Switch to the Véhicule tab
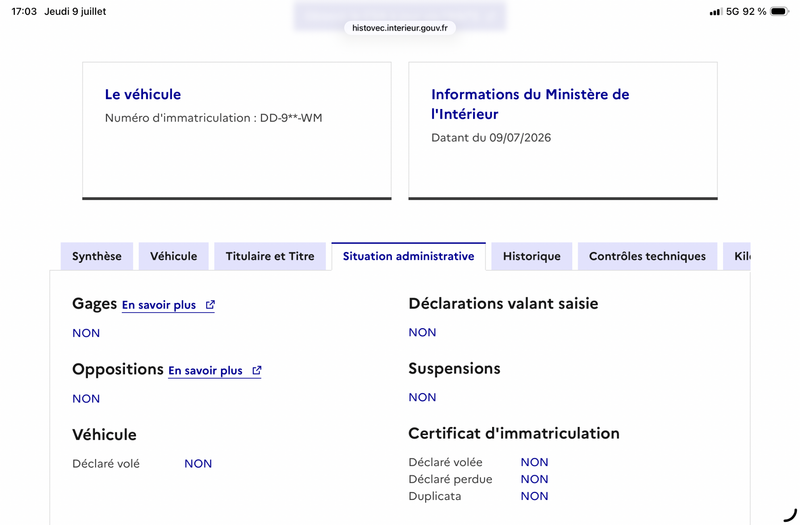800x525 pixels. point(173,256)
